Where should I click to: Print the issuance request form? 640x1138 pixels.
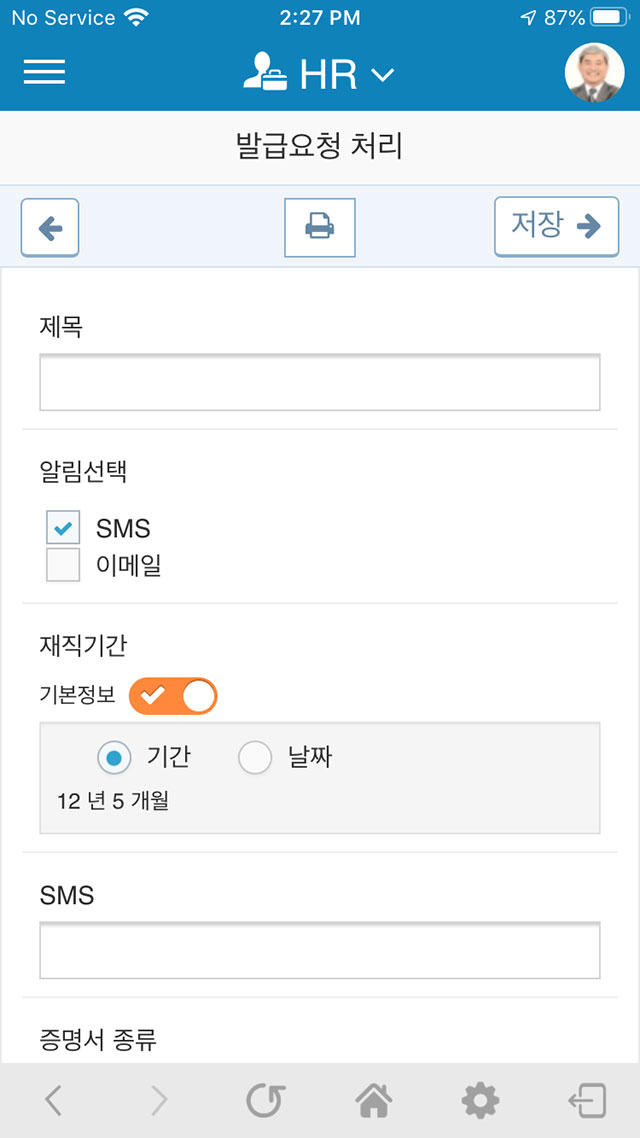click(320, 228)
